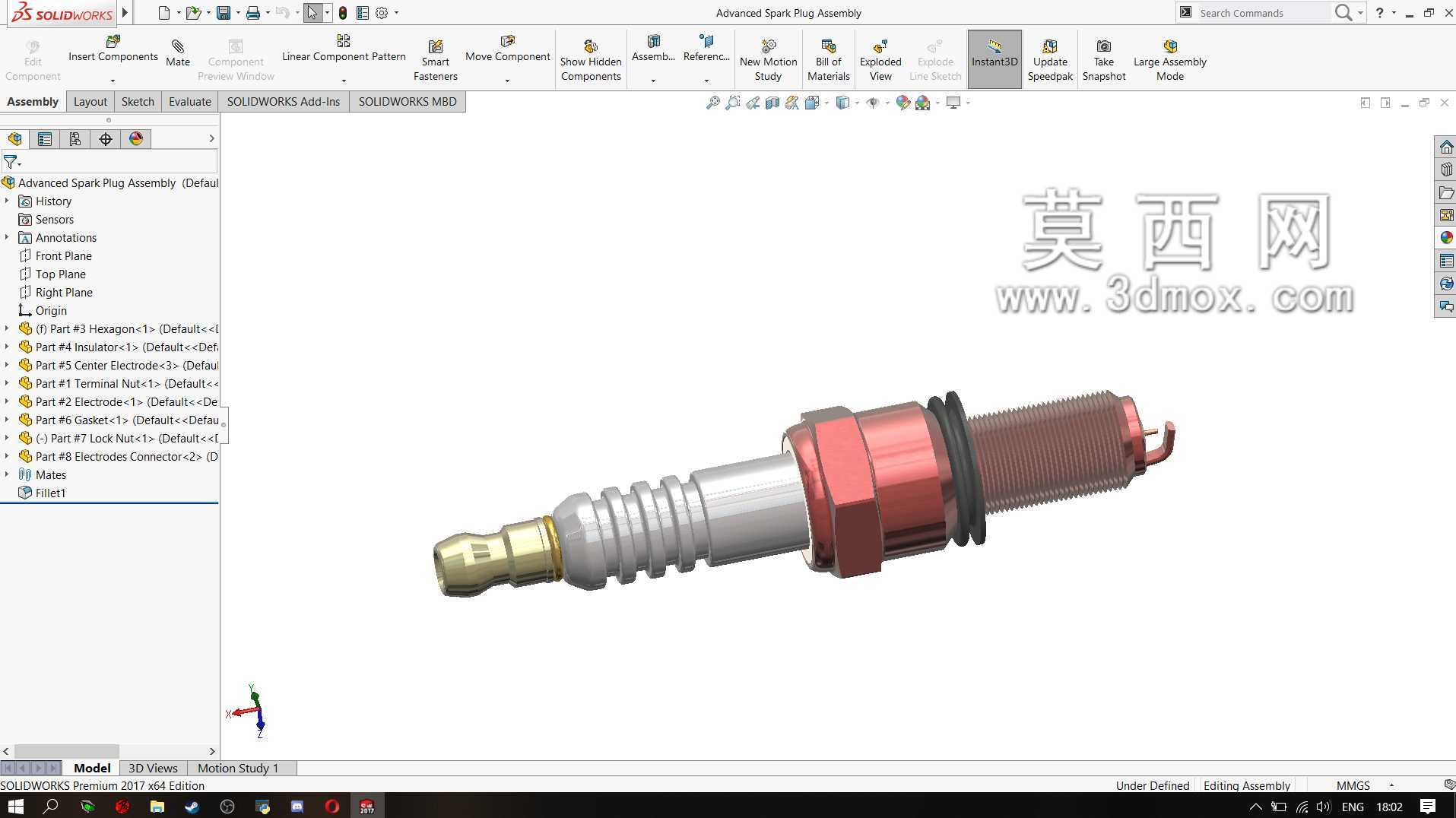Switch to the 3D Views tab
1456x818 pixels.
pyautogui.click(x=153, y=768)
